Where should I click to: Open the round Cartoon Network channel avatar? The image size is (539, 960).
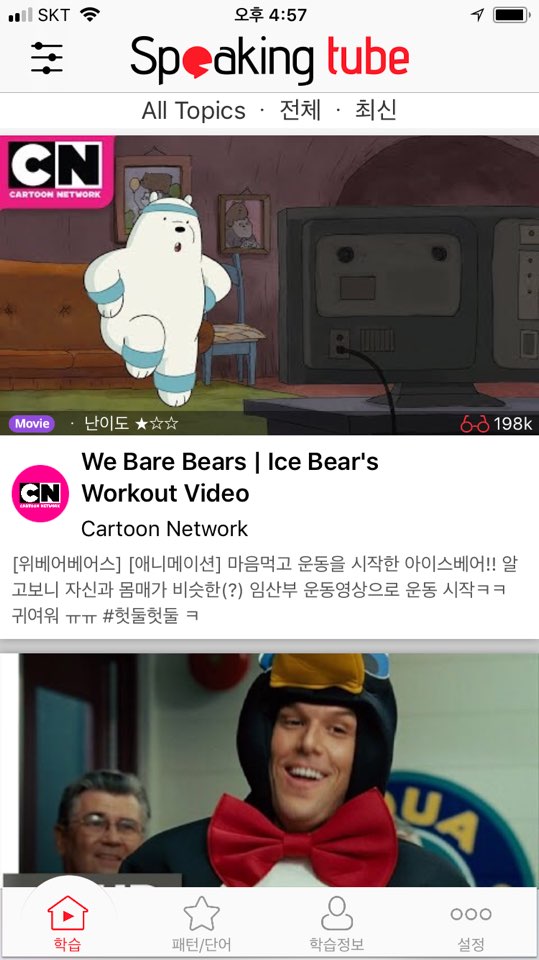point(40,493)
